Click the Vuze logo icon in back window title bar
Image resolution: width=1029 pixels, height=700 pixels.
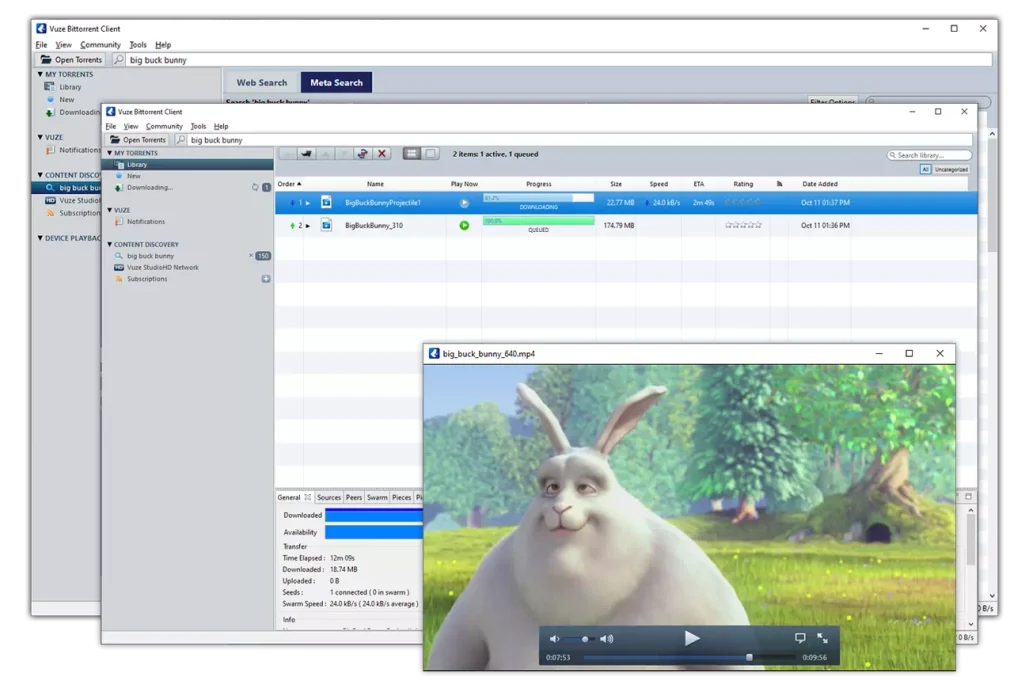tap(41, 28)
